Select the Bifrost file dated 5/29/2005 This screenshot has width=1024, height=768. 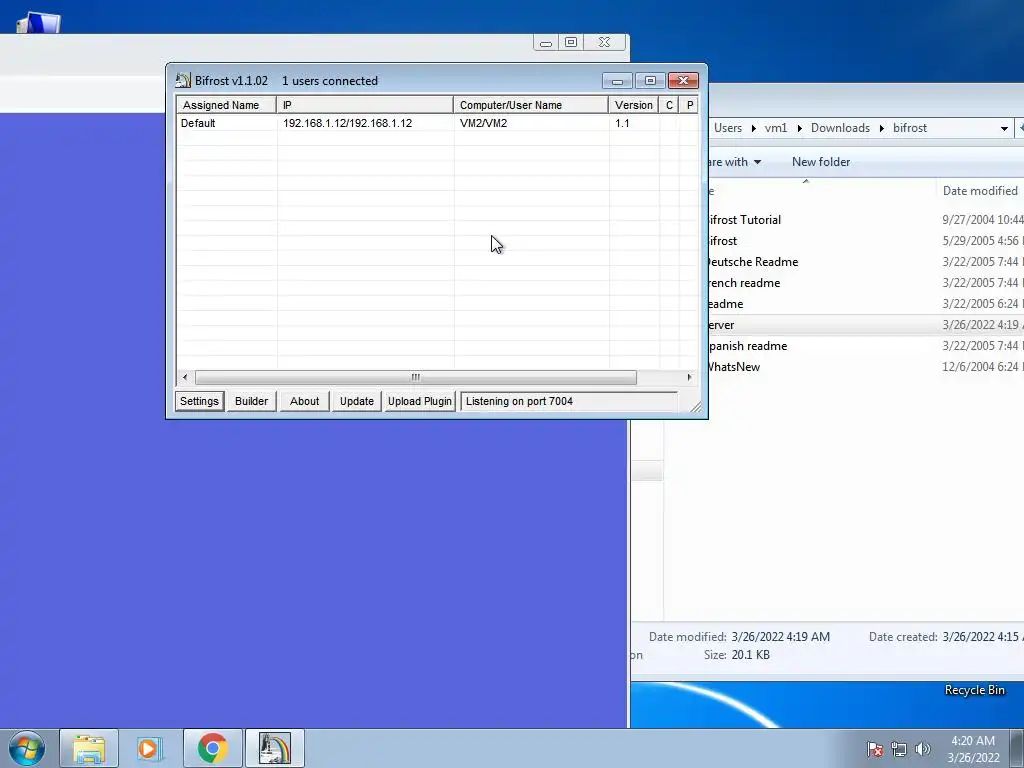(723, 241)
